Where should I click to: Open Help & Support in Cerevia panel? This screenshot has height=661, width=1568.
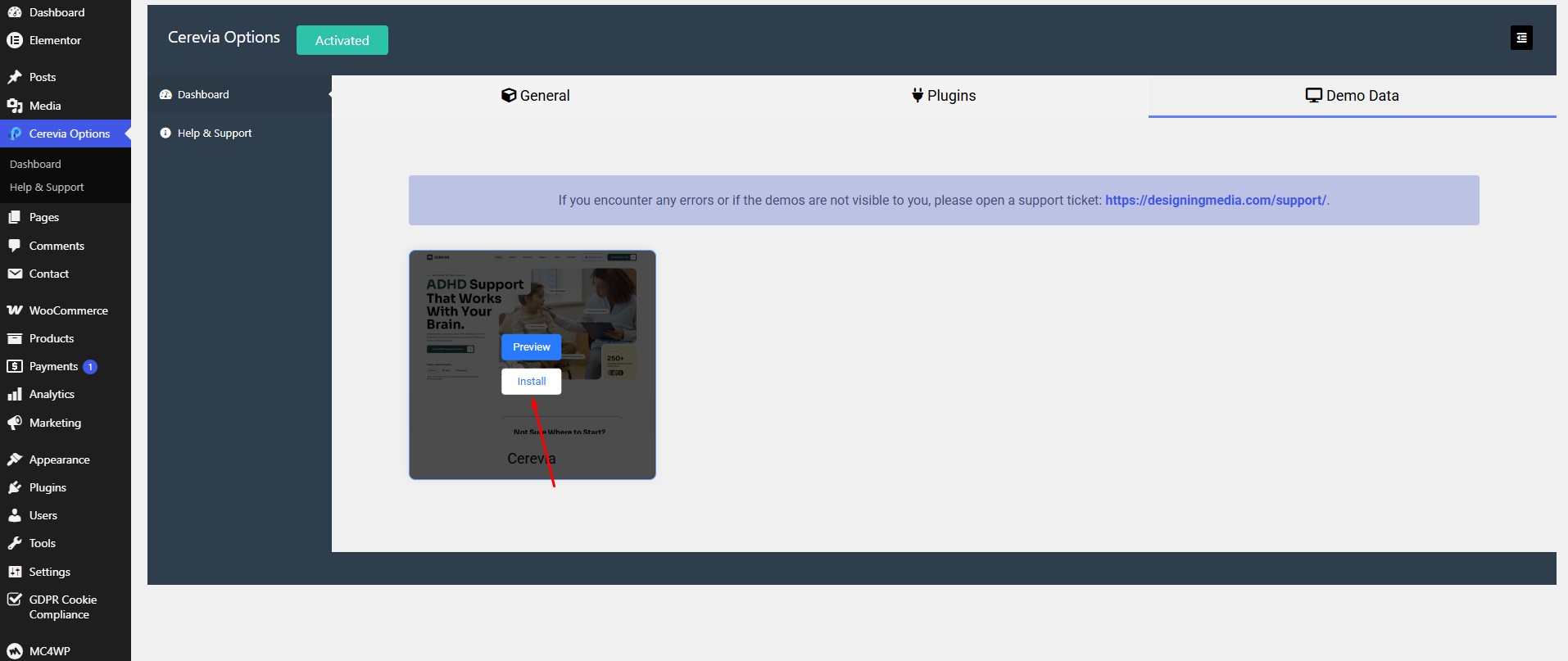239,133
